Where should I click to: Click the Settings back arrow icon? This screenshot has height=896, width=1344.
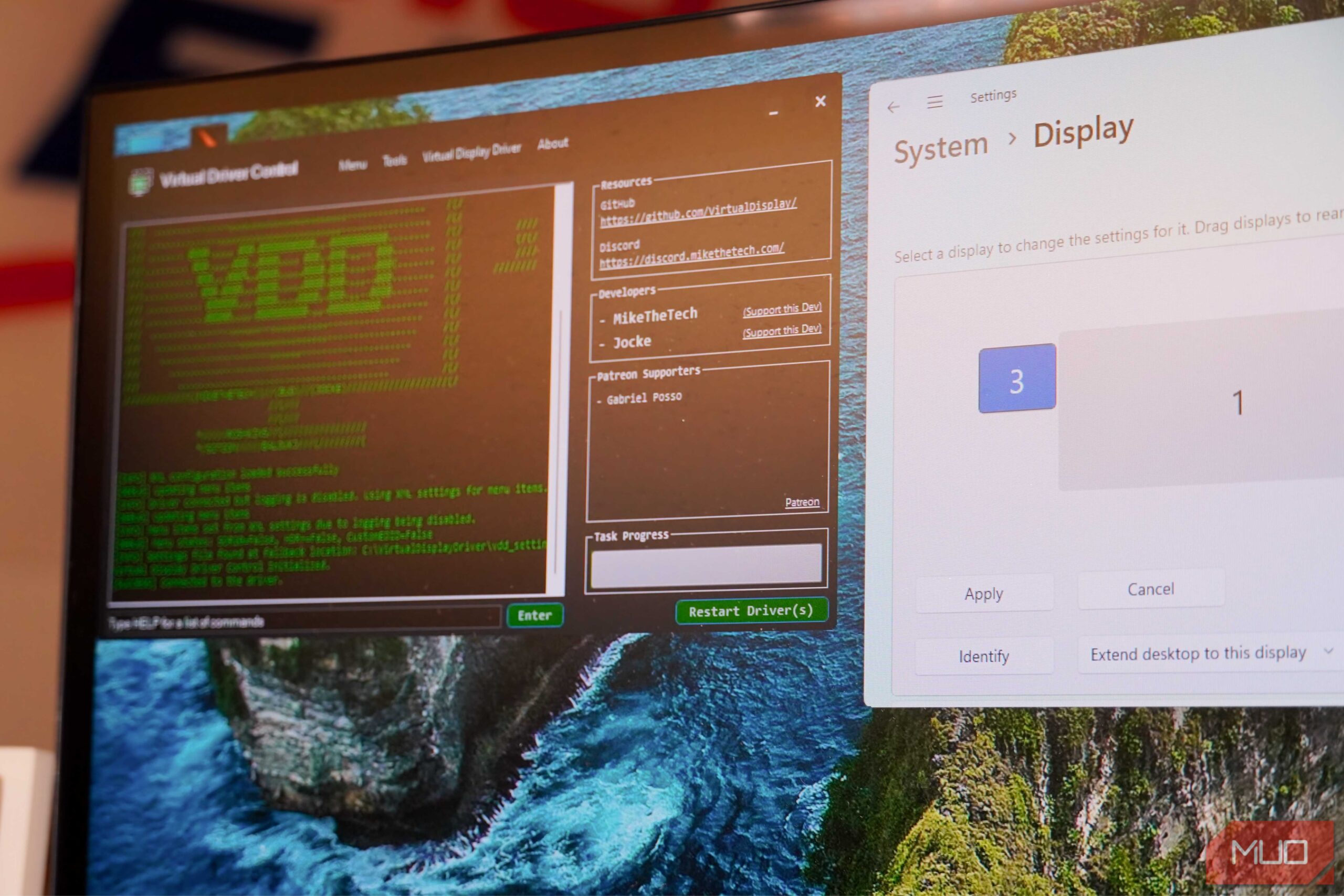(893, 107)
